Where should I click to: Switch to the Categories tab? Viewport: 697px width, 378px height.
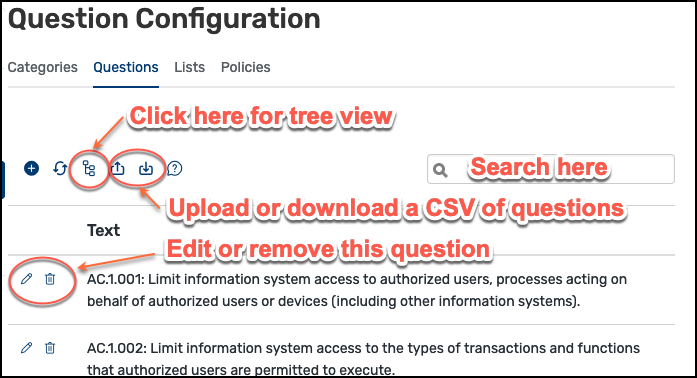pyautogui.click(x=43, y=67)
